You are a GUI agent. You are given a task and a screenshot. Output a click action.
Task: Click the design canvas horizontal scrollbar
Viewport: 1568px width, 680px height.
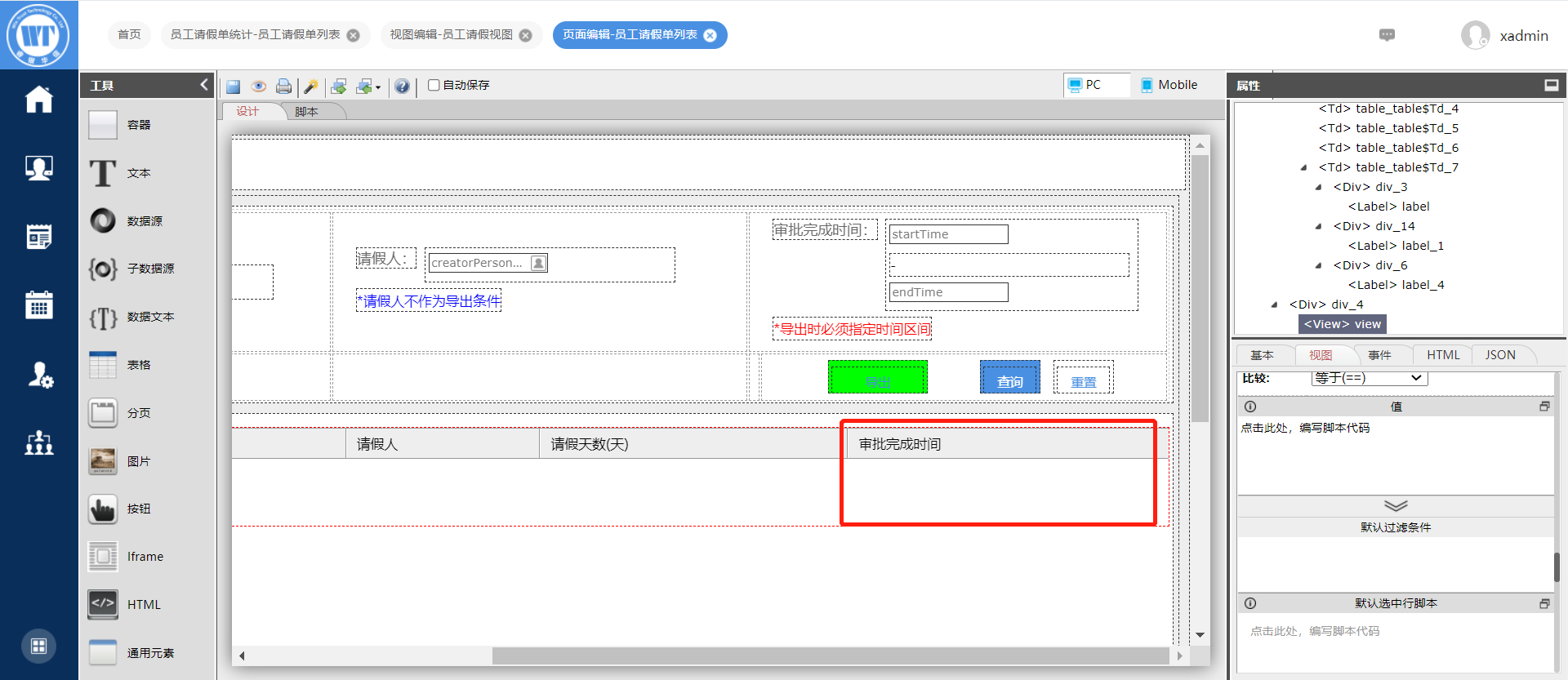point(831,656)
